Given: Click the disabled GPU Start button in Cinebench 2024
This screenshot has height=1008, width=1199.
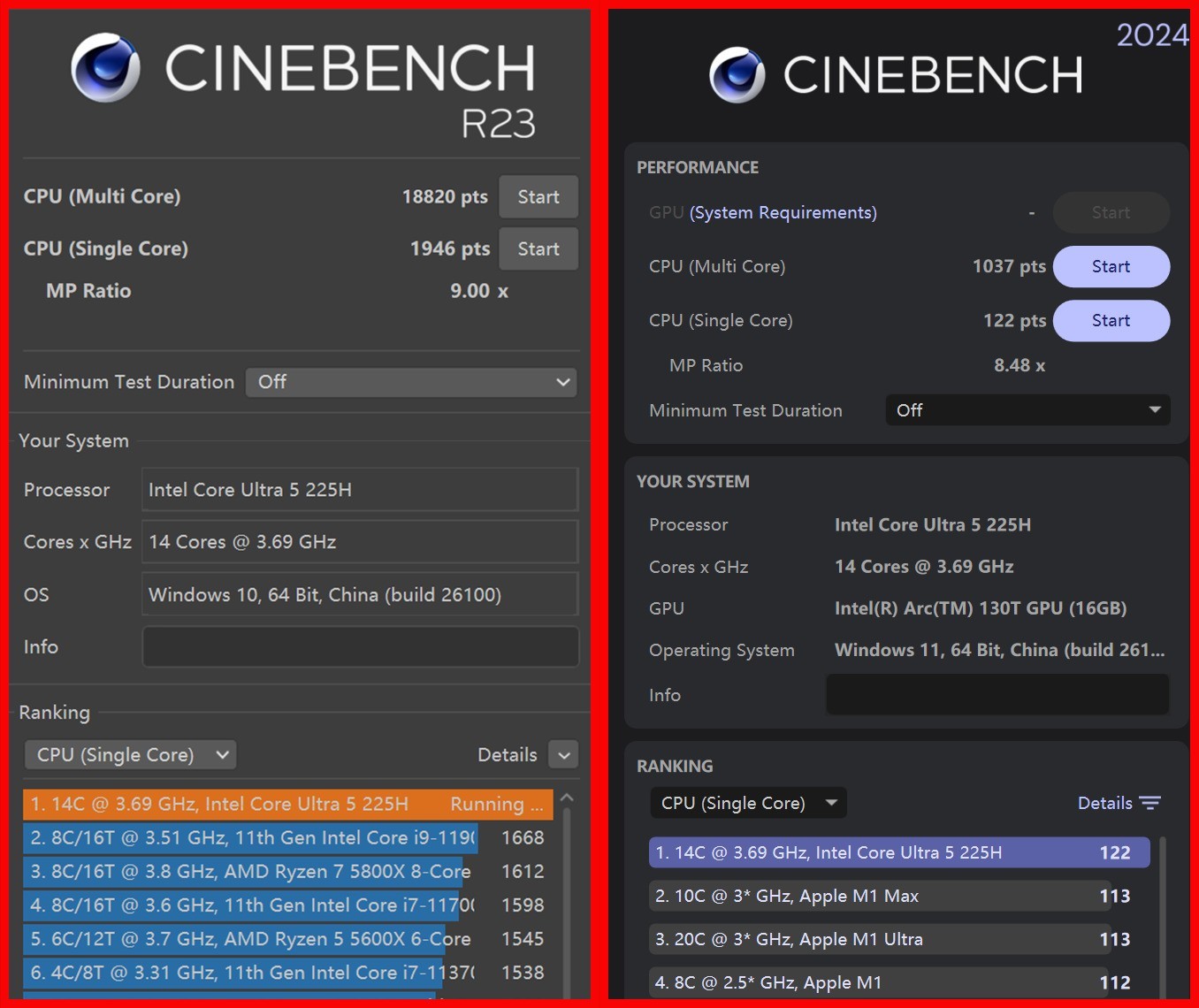Looking at the screenshot, I should (x=1111, y=212).
